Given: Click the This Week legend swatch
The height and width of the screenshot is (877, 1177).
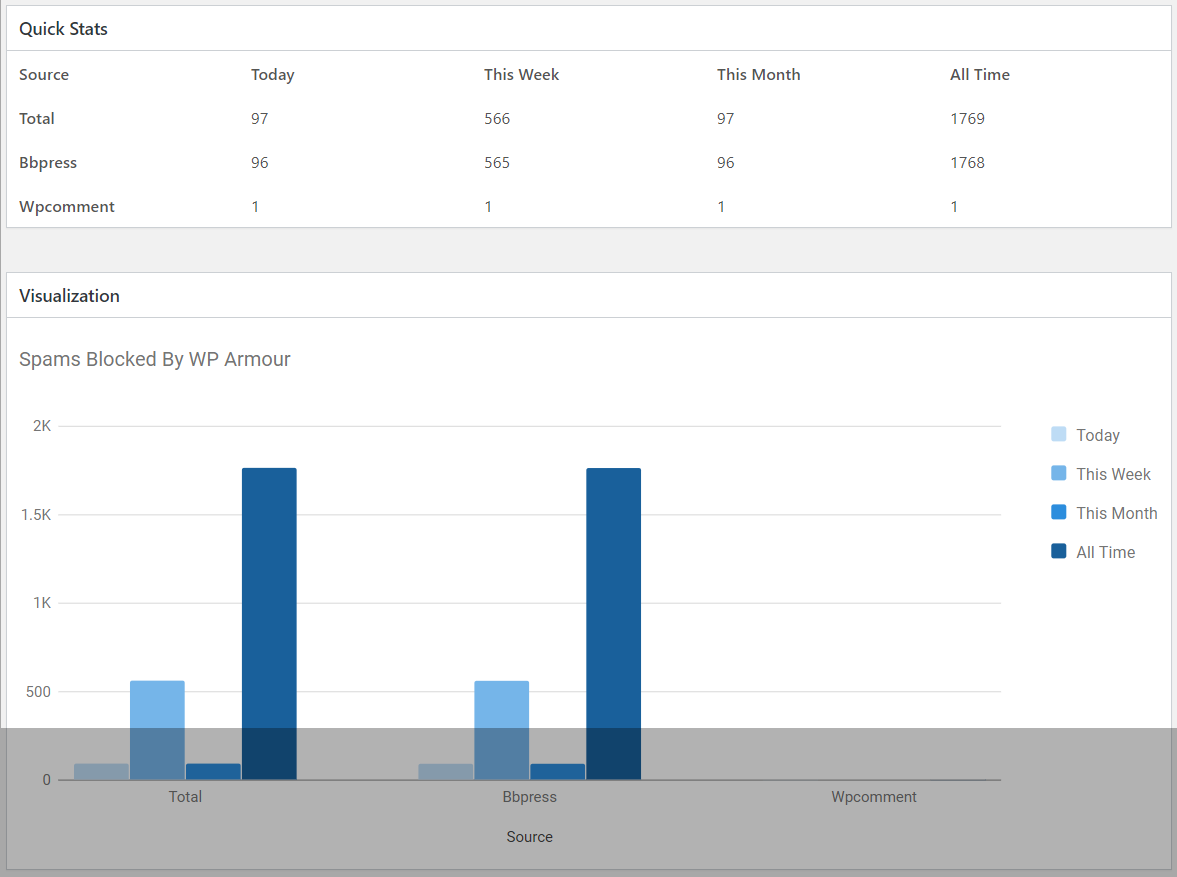Looking at the screenshot, I should (1058, 473).
